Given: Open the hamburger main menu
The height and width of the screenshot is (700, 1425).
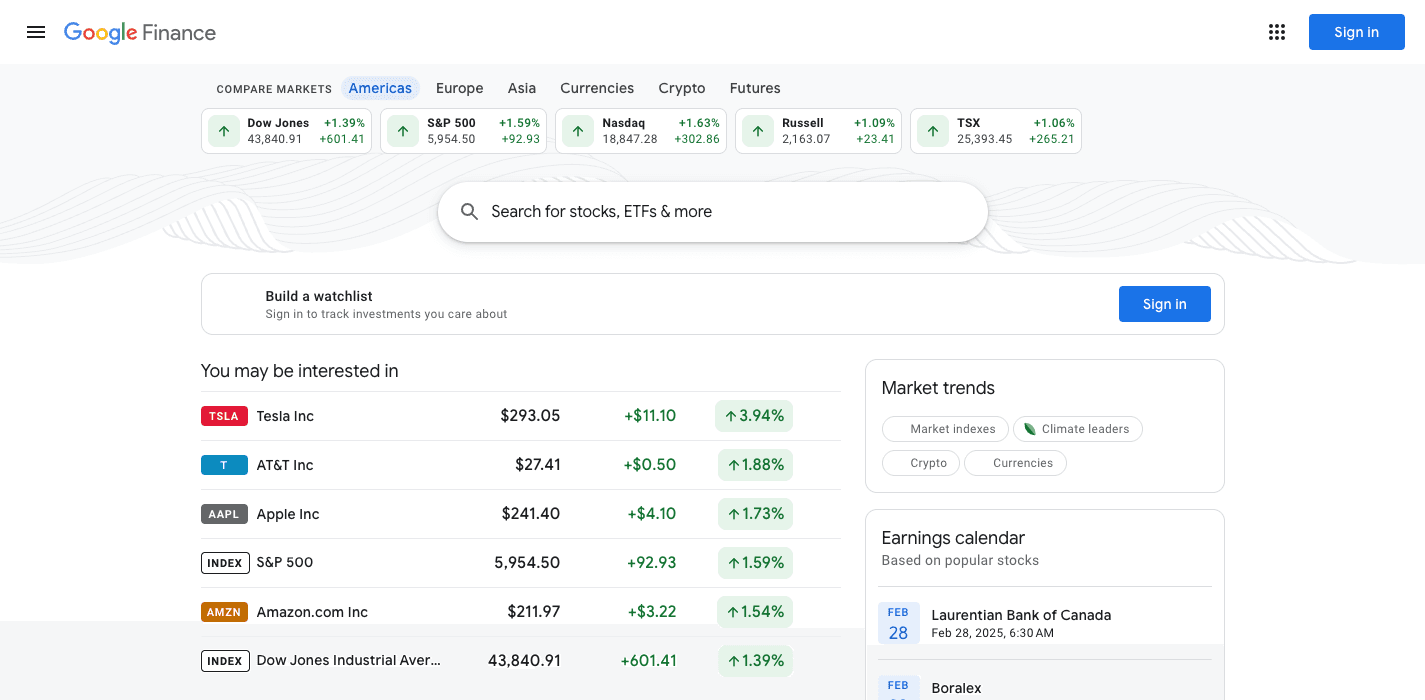Looking at the screenshot, I should coord(36,32).
